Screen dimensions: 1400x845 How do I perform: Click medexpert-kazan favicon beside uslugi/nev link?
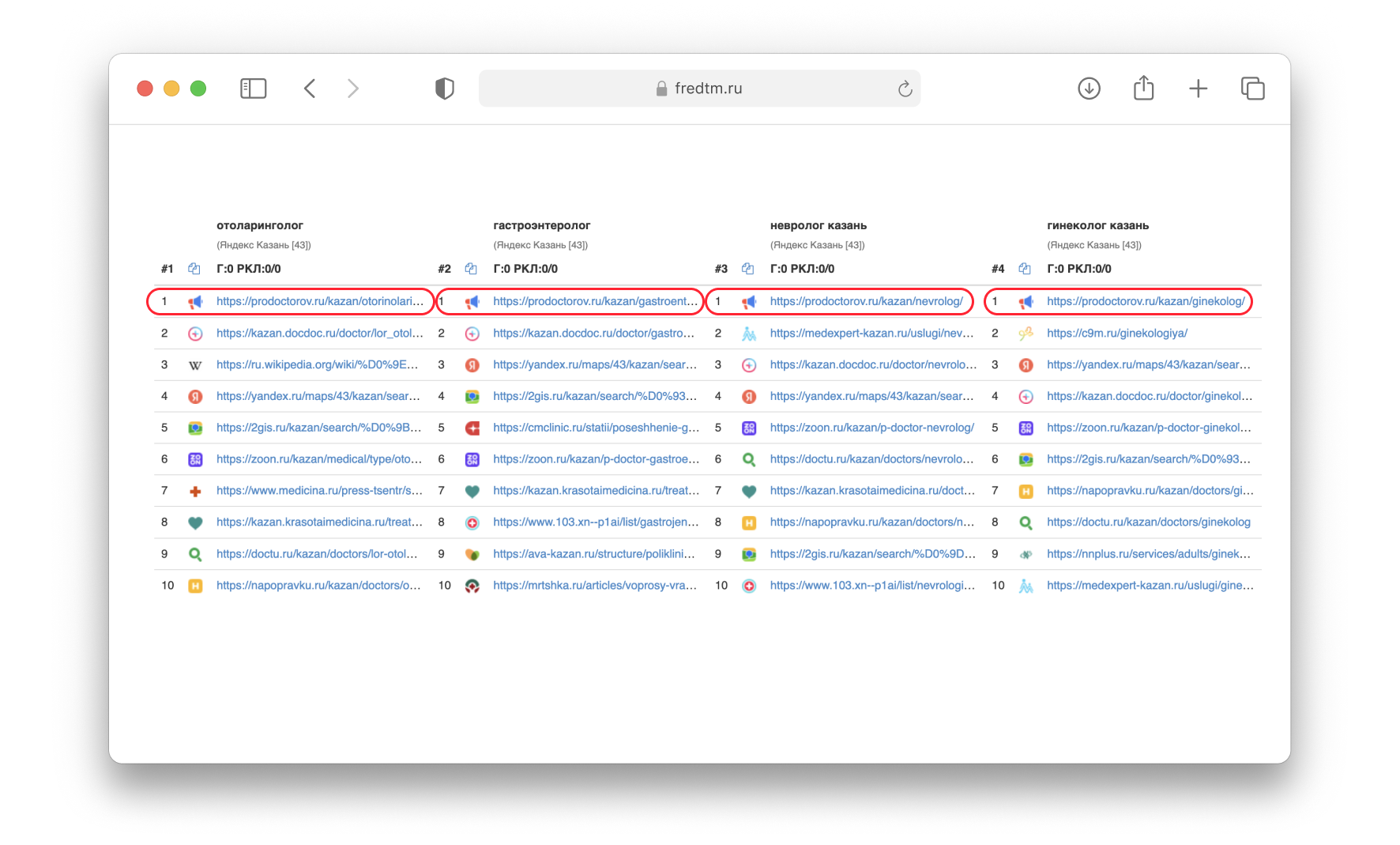[x=749, y=334]
